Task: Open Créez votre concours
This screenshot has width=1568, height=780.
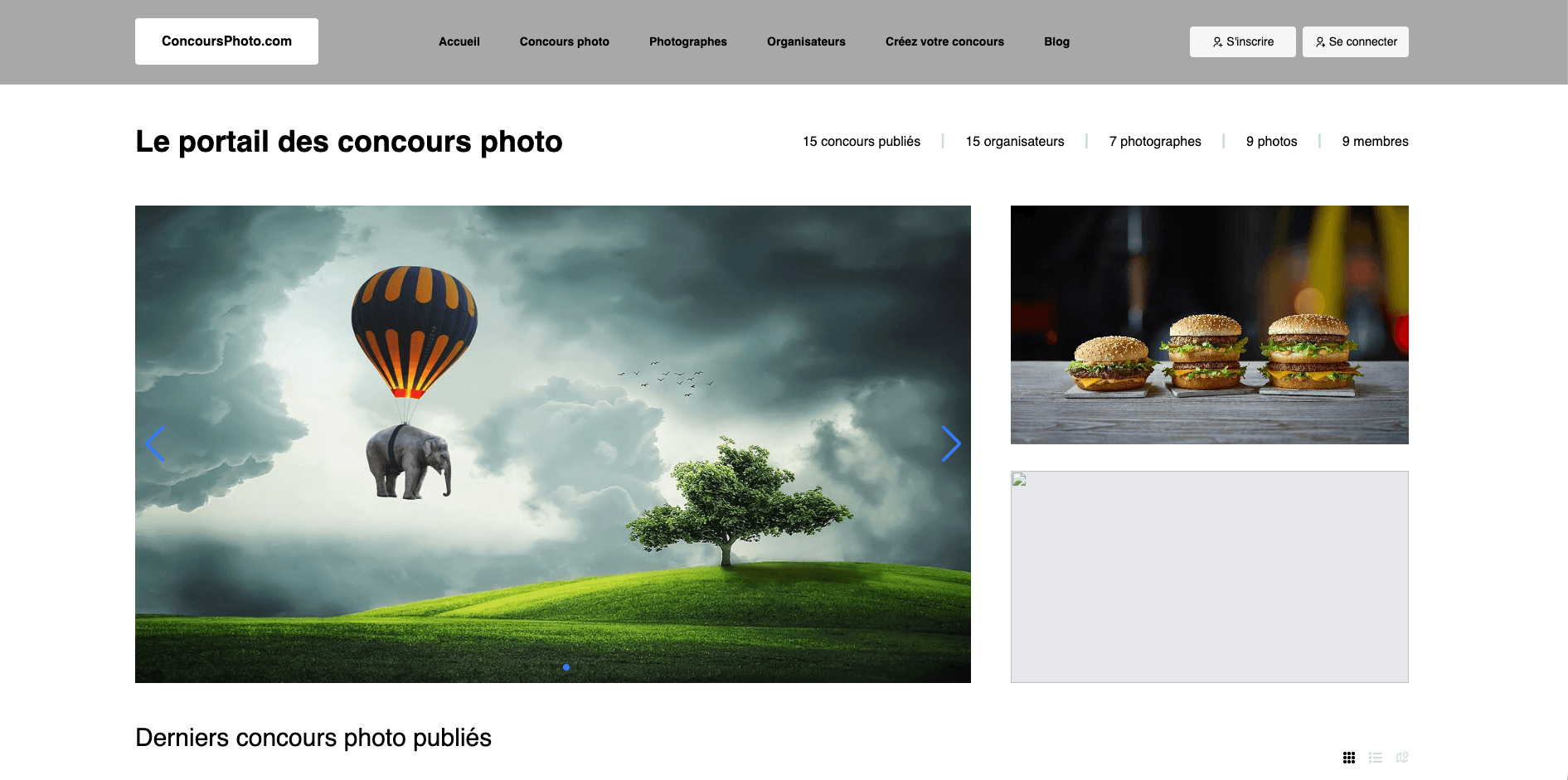Action: click(944, 41)
